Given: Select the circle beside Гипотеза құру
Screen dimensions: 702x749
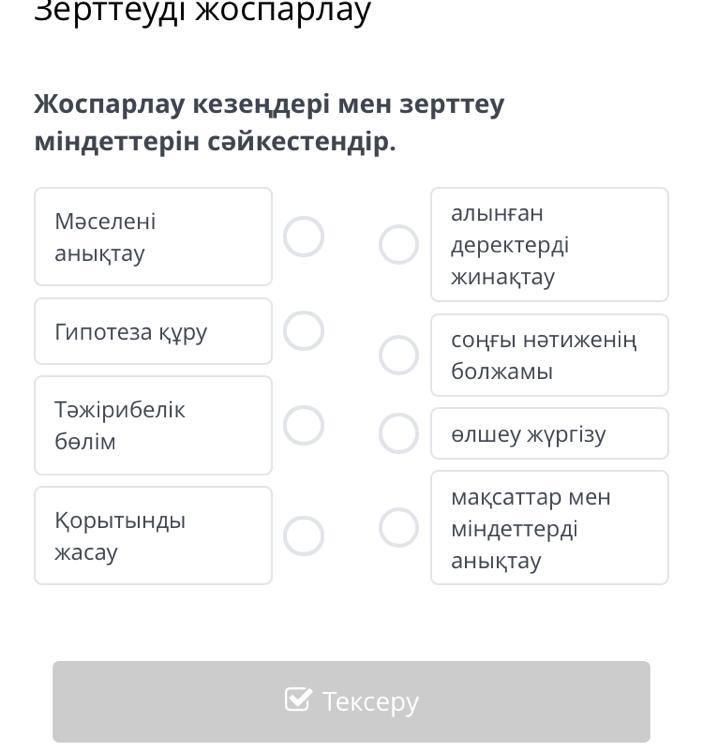Looking at the screenshot, I should tap(303, 331).
